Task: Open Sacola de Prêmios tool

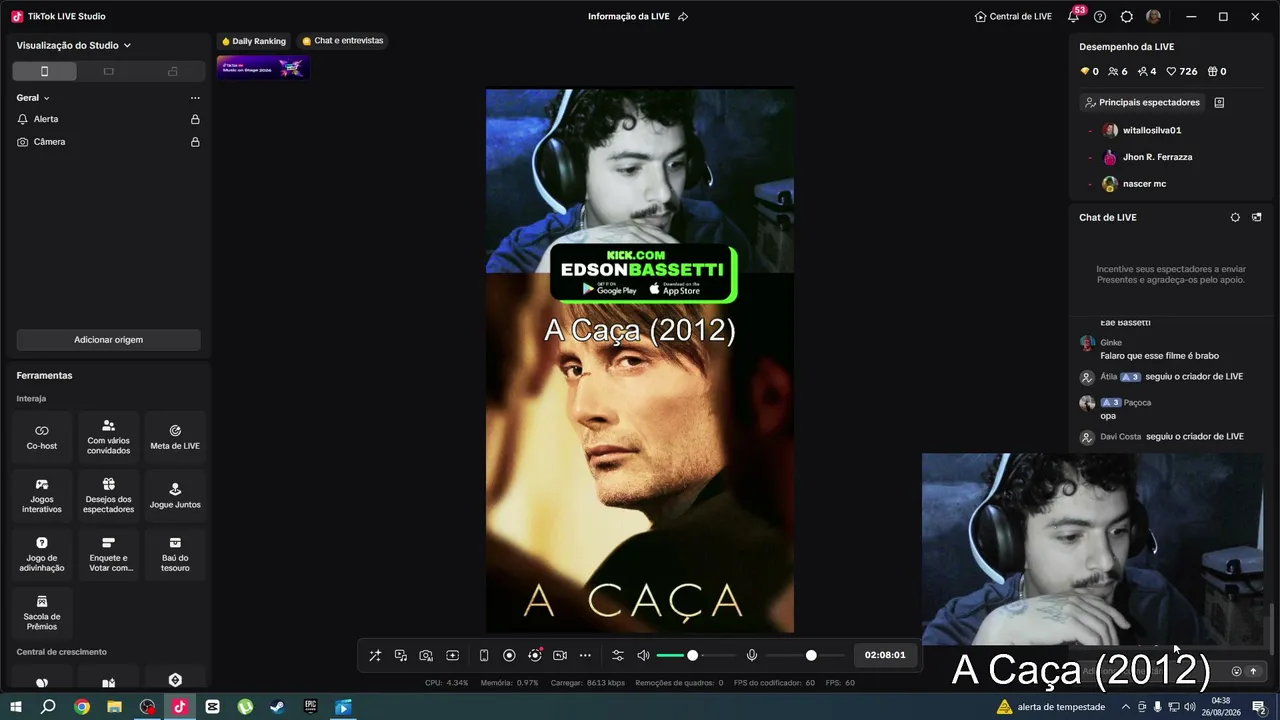Action: coord(42,613)
